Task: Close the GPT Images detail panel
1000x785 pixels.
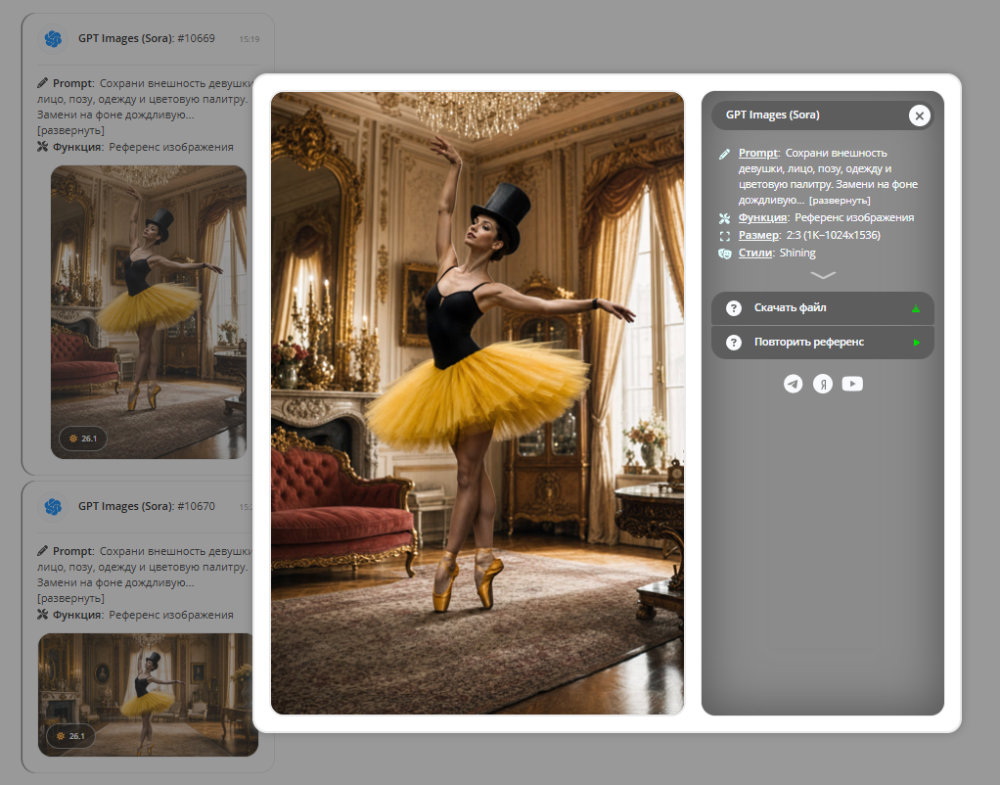Action: (919, 115)
